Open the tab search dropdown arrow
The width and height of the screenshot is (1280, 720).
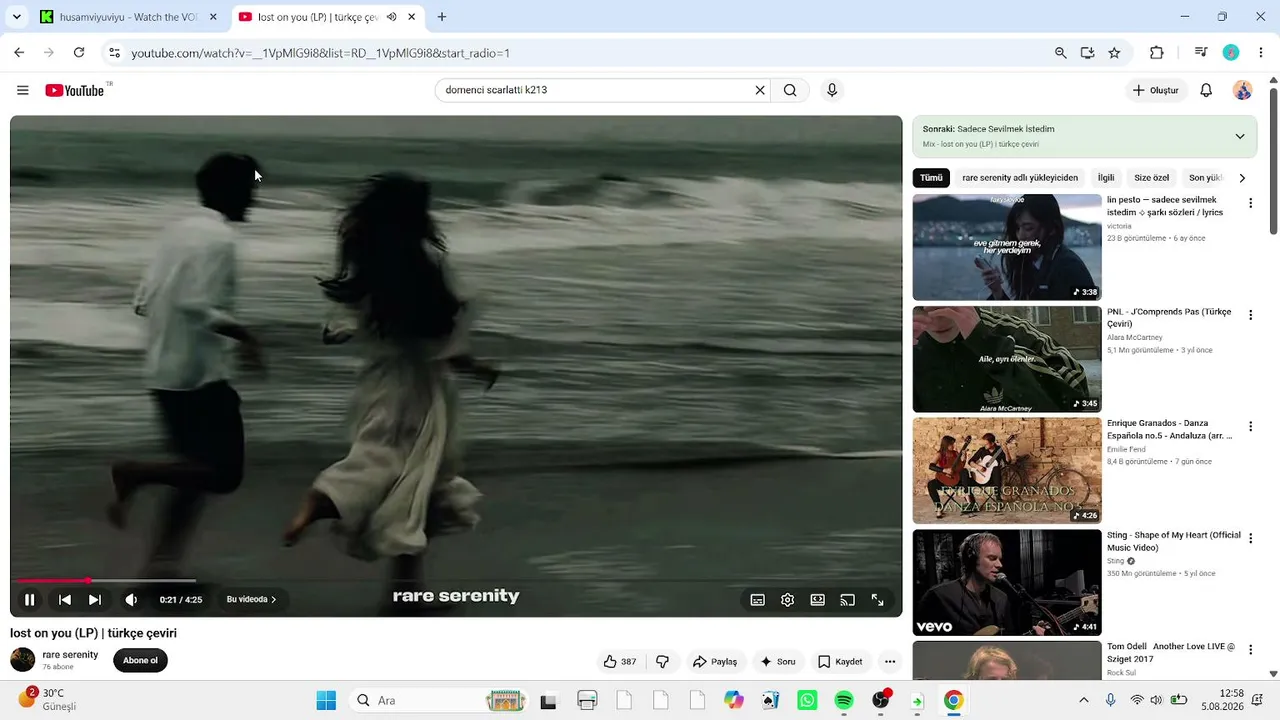[17, 17]
